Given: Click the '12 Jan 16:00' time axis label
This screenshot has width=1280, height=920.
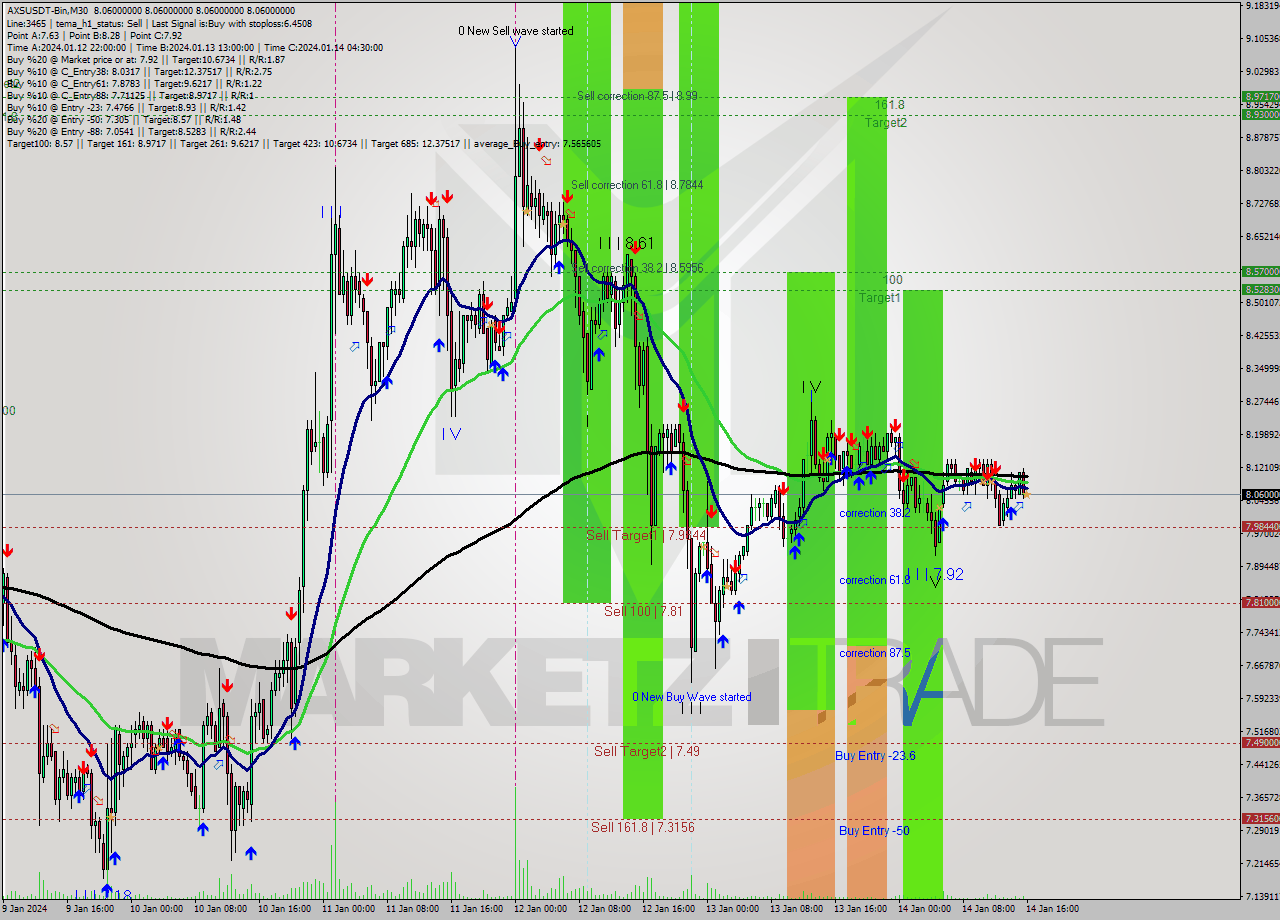Looking at the screenshot, I should coord(668,909).
